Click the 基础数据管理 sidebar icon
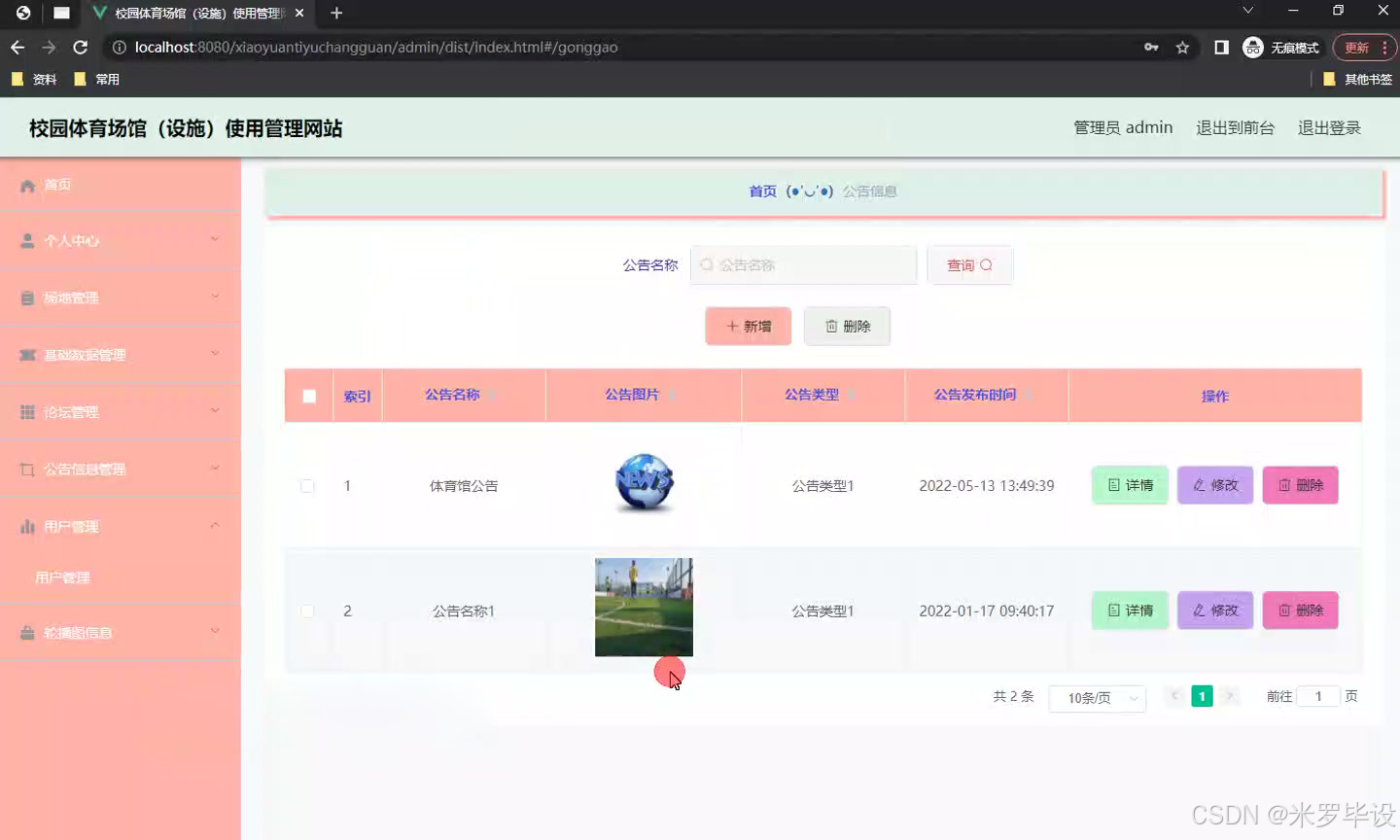The width and height of the screenshot is (1400, 840). click(27, 354)
